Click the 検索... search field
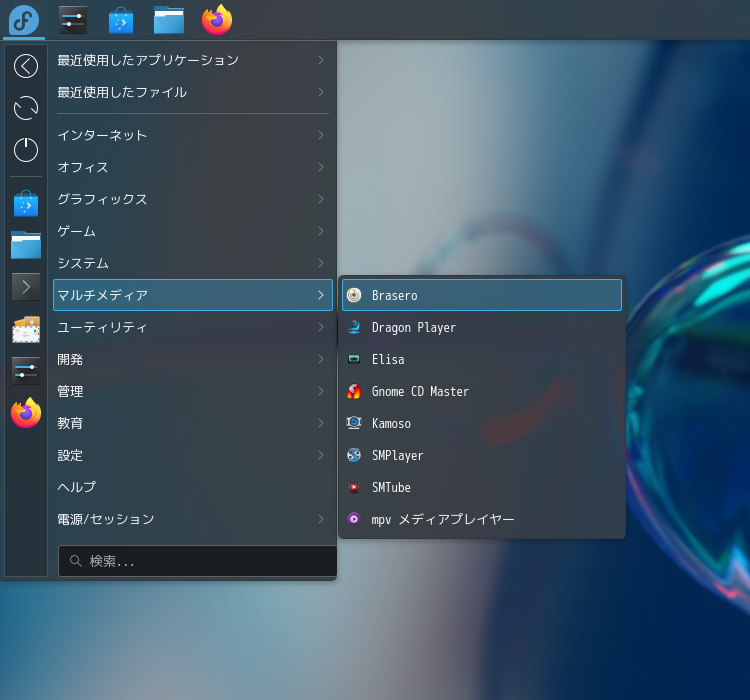 click(198, 561)
